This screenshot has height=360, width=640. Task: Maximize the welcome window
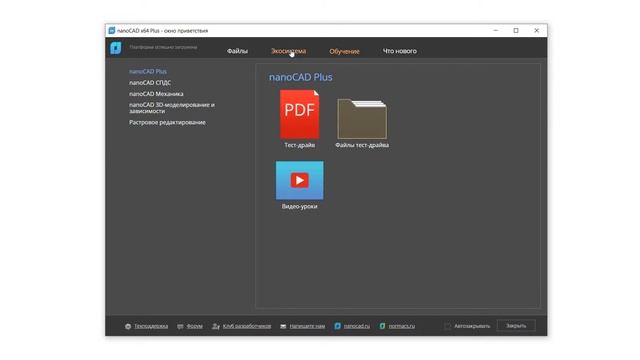(516, 31)
